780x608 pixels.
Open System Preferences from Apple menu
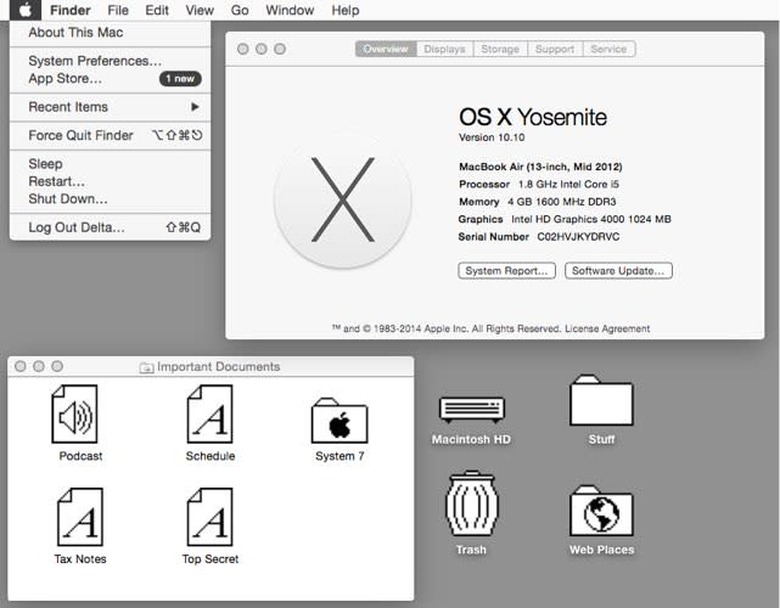[x=110, y=61]
